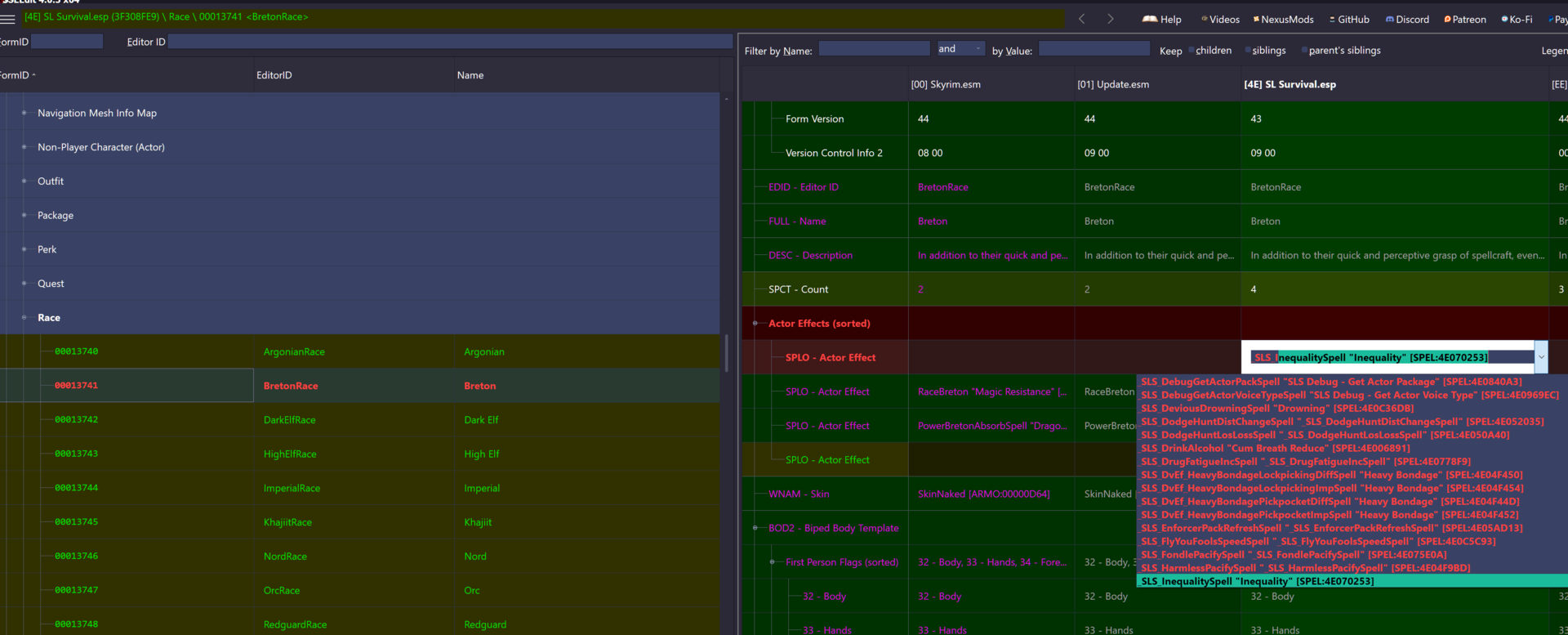Click the RaceBreton "Magic Resistance" cell

[x=991, y=391]
